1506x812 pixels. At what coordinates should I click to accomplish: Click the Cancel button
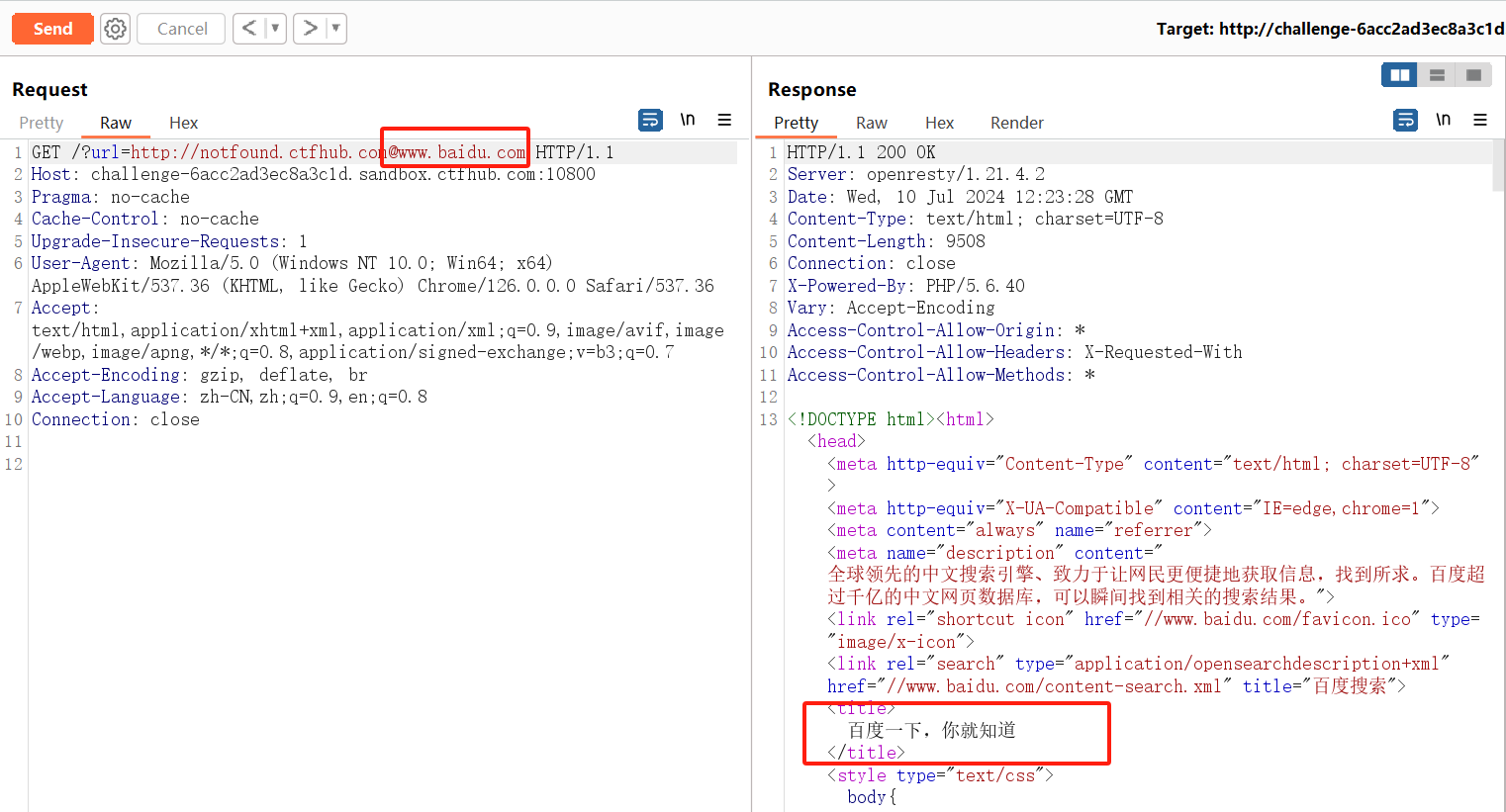[182, 29]
